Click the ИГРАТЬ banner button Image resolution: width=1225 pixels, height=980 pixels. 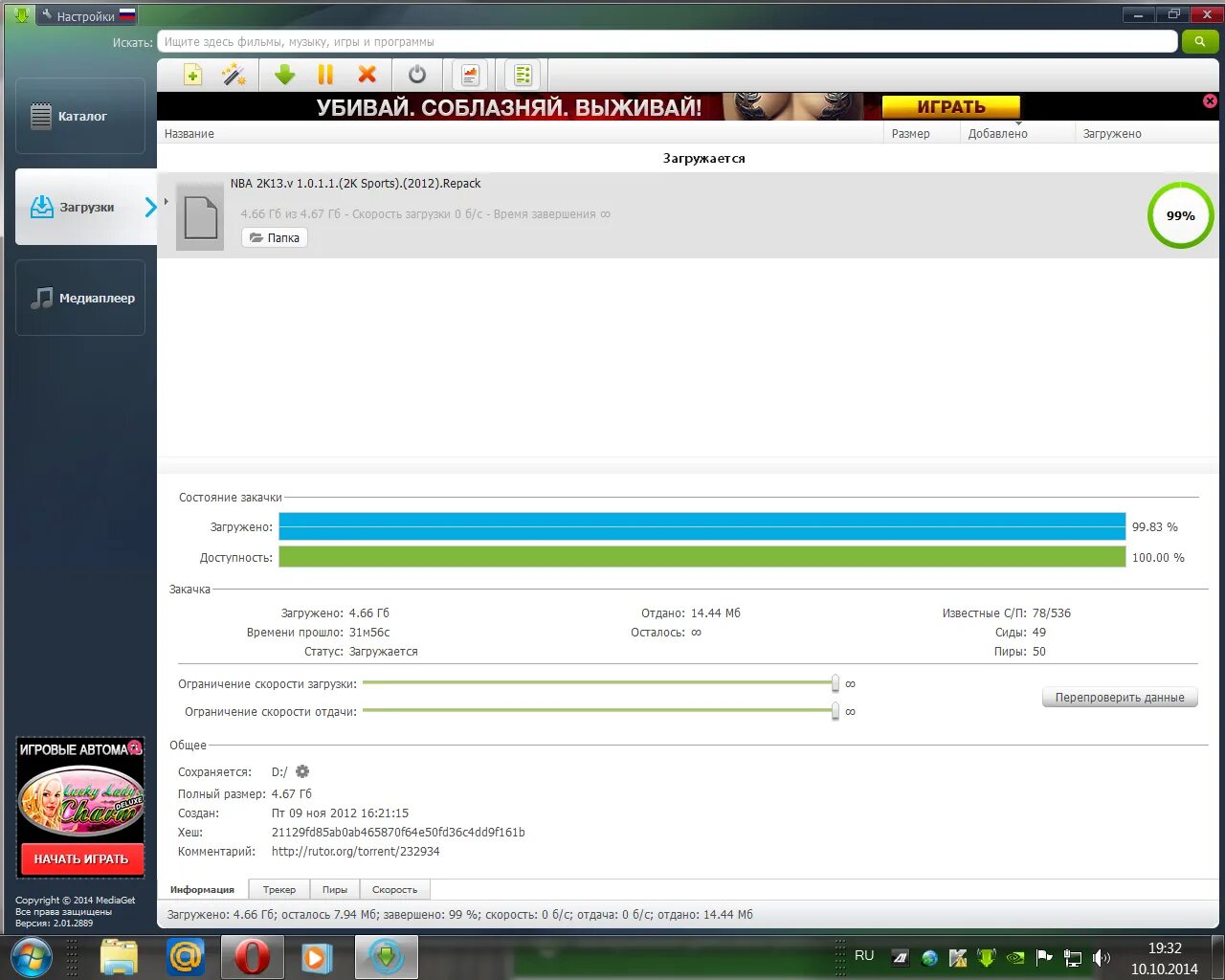point(950,106)
